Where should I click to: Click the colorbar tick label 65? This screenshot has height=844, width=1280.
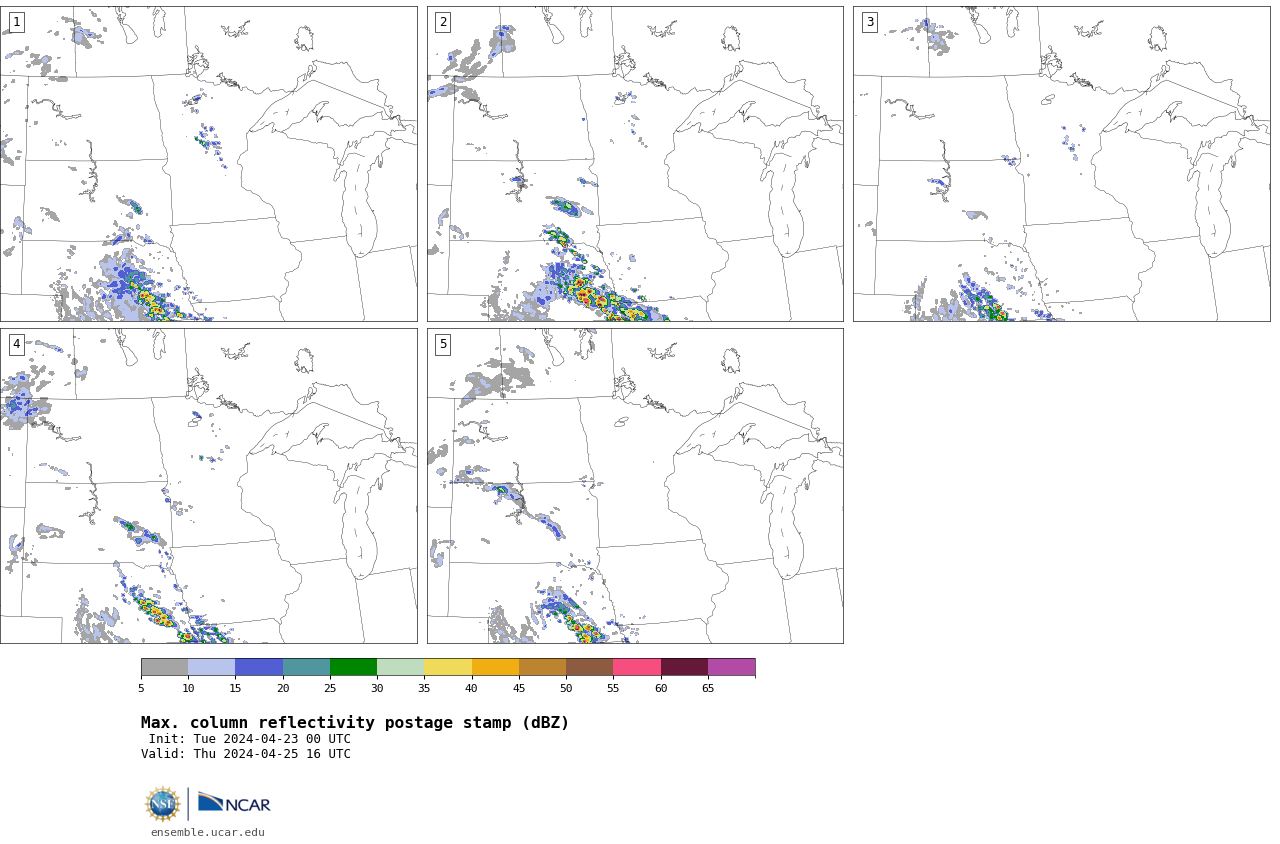click(x=708, y=688)
